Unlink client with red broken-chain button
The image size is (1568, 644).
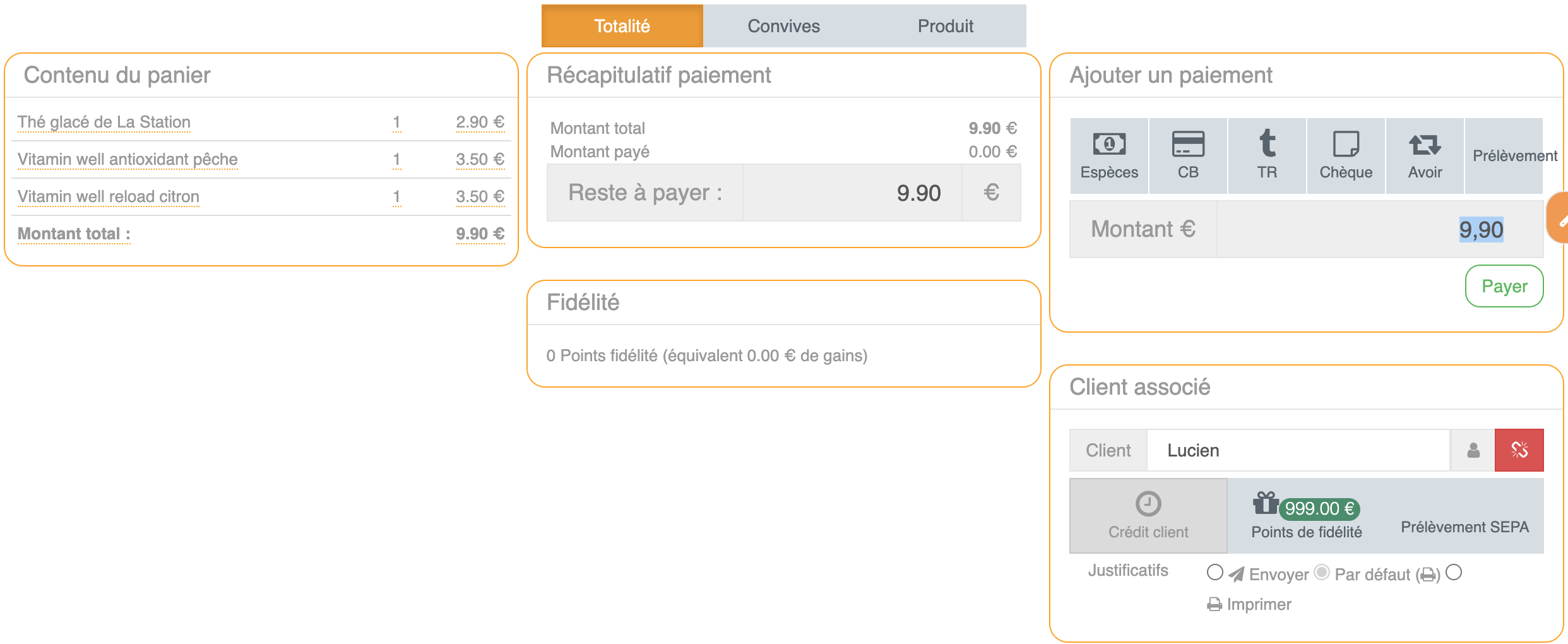(x=1519, y=450)
